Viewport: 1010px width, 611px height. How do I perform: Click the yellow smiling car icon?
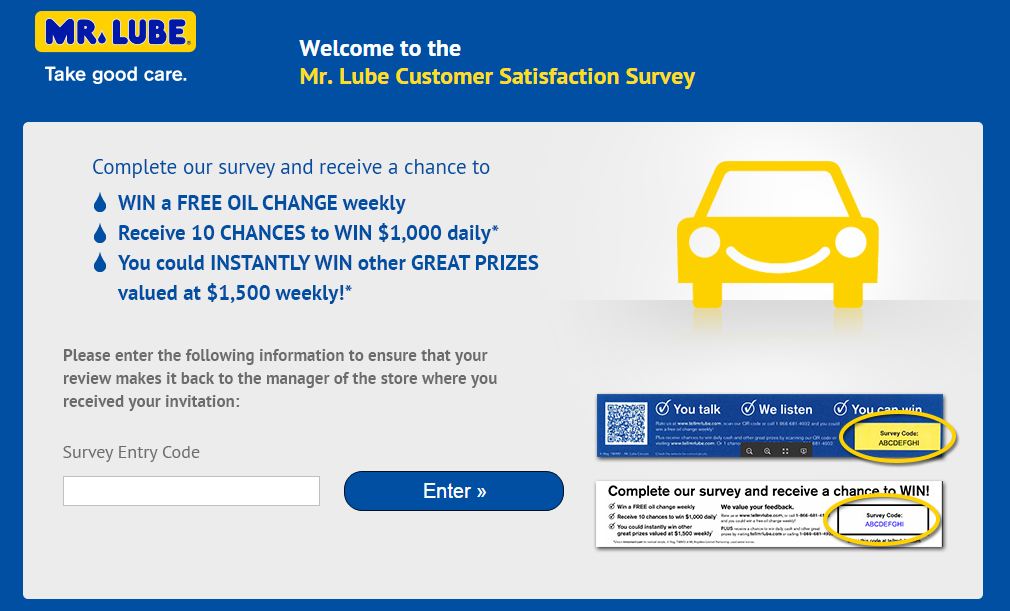pyautogui.click(x=777, y=232)
